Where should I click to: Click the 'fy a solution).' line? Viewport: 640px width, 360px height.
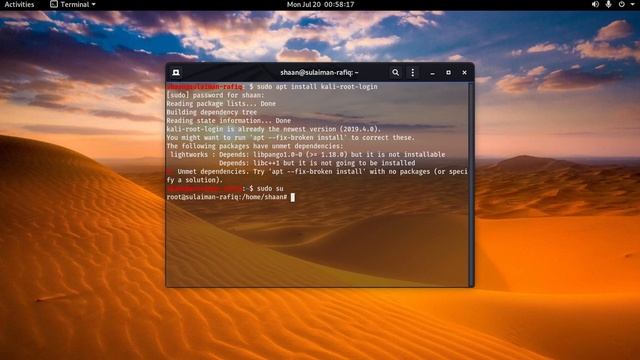(x=195, y=180)
